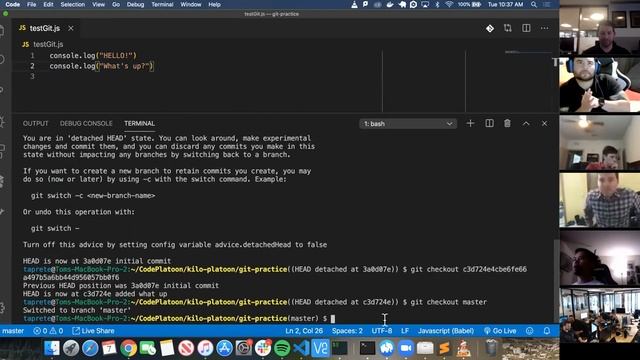Kill the terminal with trash icon

(x=507, y=123)
